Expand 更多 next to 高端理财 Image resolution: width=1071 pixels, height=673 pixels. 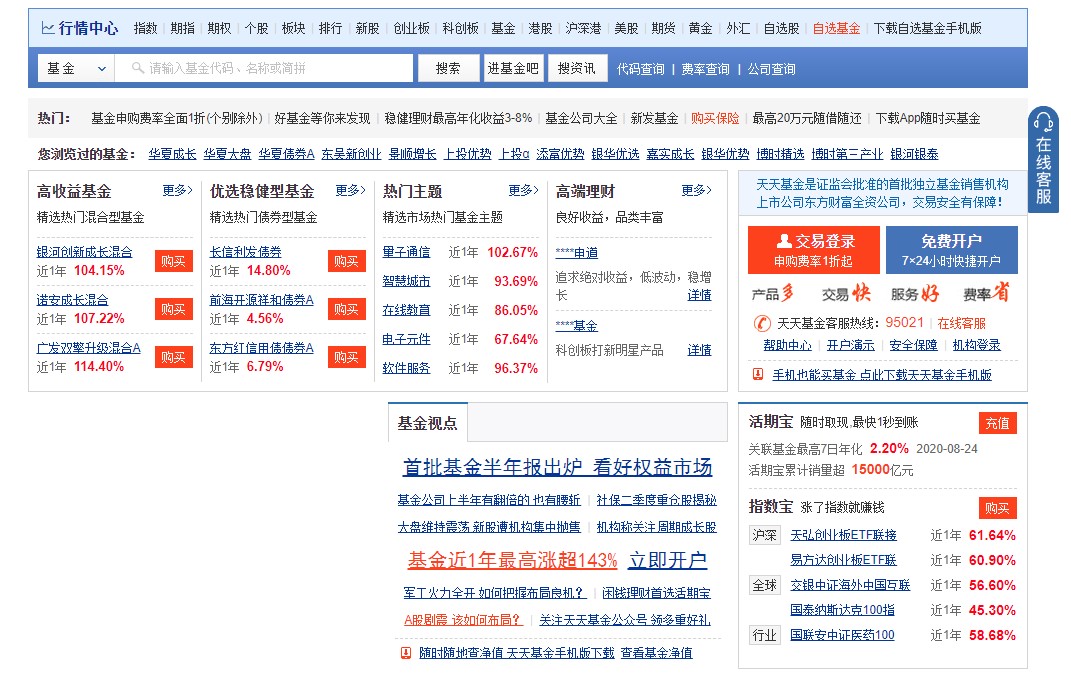point(696,190)
